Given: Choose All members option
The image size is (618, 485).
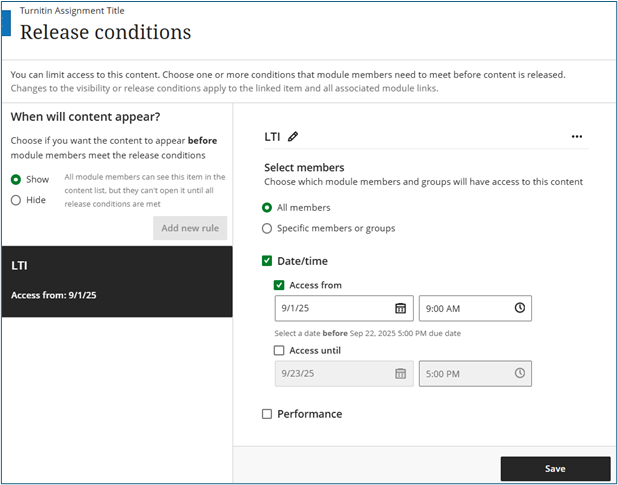Looking at the screenshot, I should click(x=267, y=208).
